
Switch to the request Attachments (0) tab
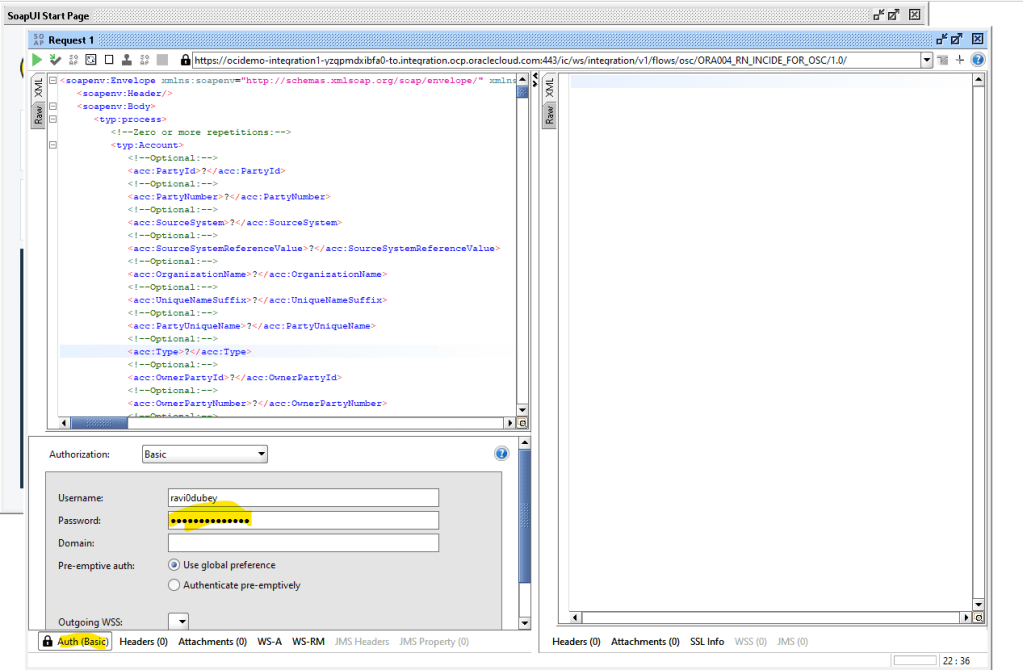(212, 641)
